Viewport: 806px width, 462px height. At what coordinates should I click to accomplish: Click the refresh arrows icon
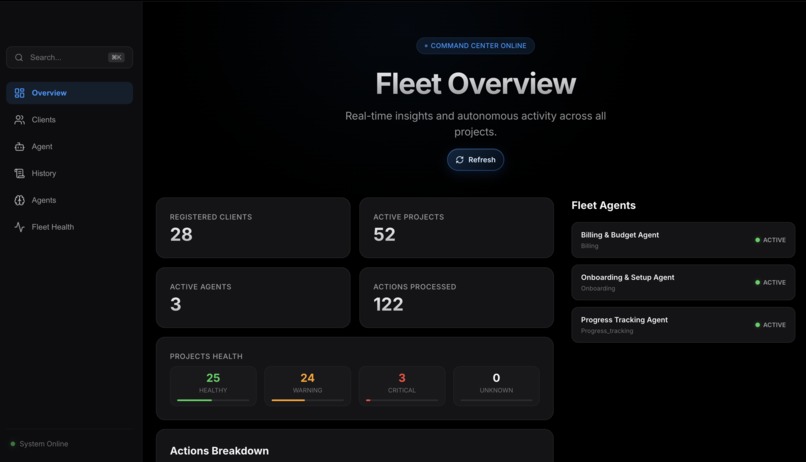click(460, 160)
